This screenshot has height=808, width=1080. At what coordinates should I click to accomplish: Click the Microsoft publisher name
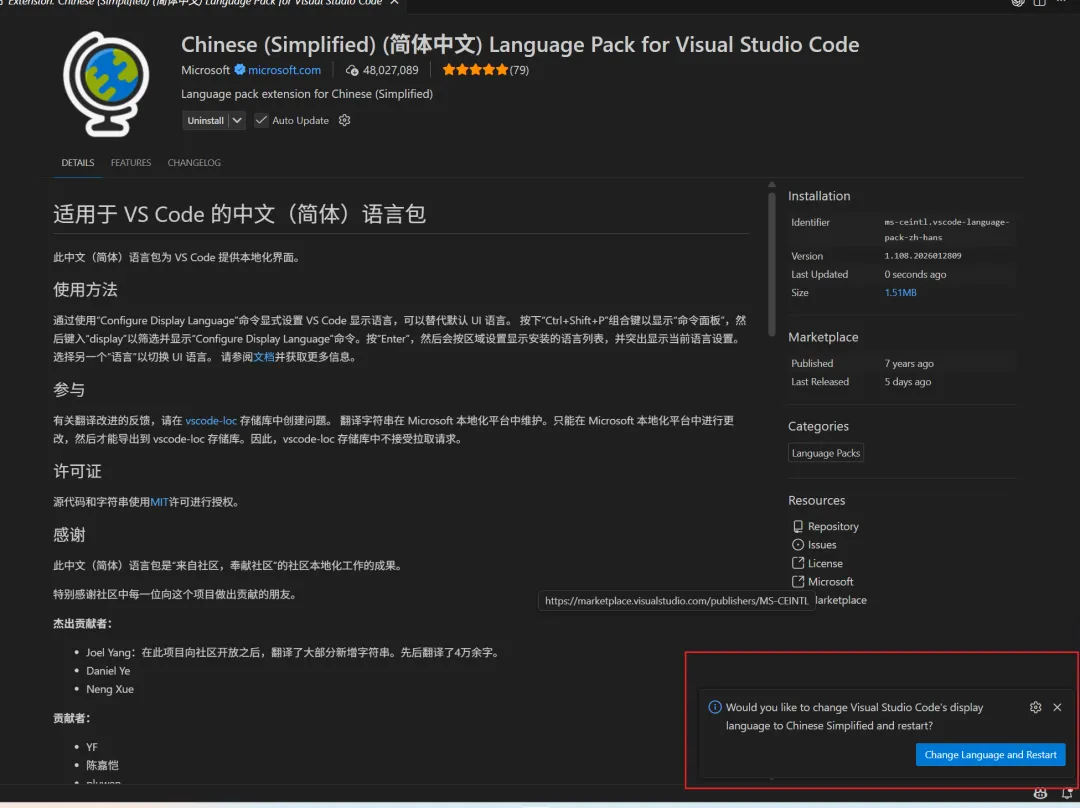point(205,70)
